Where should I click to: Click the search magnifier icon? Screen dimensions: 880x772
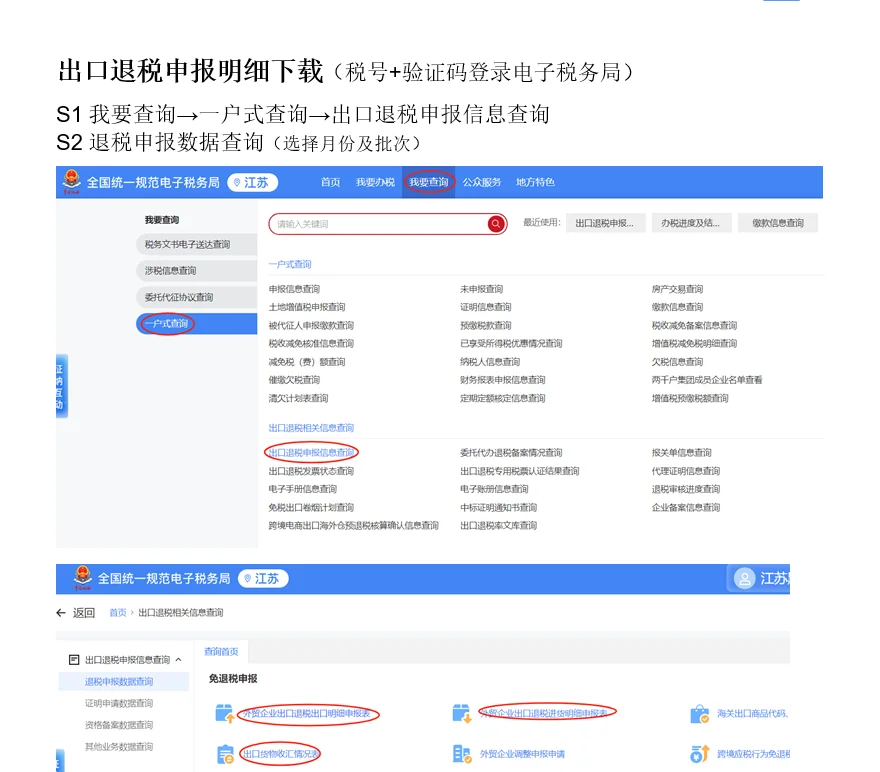496,224
